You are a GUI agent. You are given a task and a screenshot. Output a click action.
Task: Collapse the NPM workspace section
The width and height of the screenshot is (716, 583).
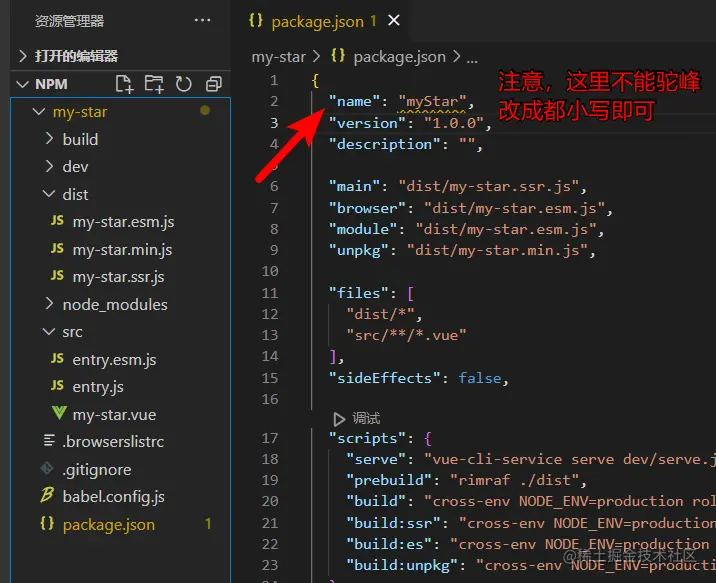point(22,84)
